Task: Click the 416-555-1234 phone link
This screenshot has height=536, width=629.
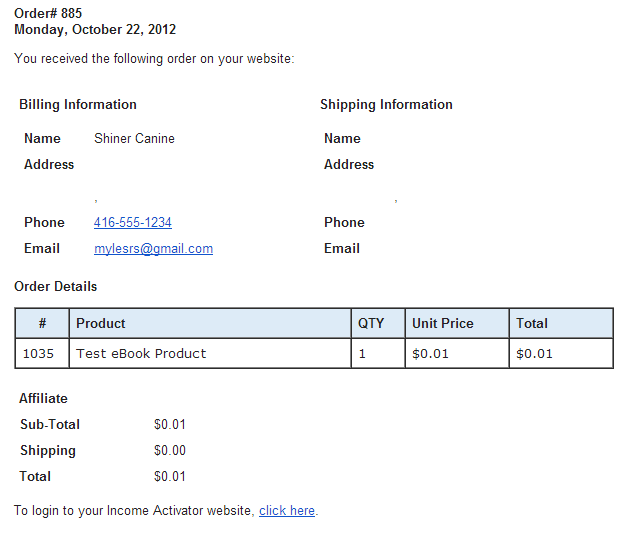Action: 133,222
